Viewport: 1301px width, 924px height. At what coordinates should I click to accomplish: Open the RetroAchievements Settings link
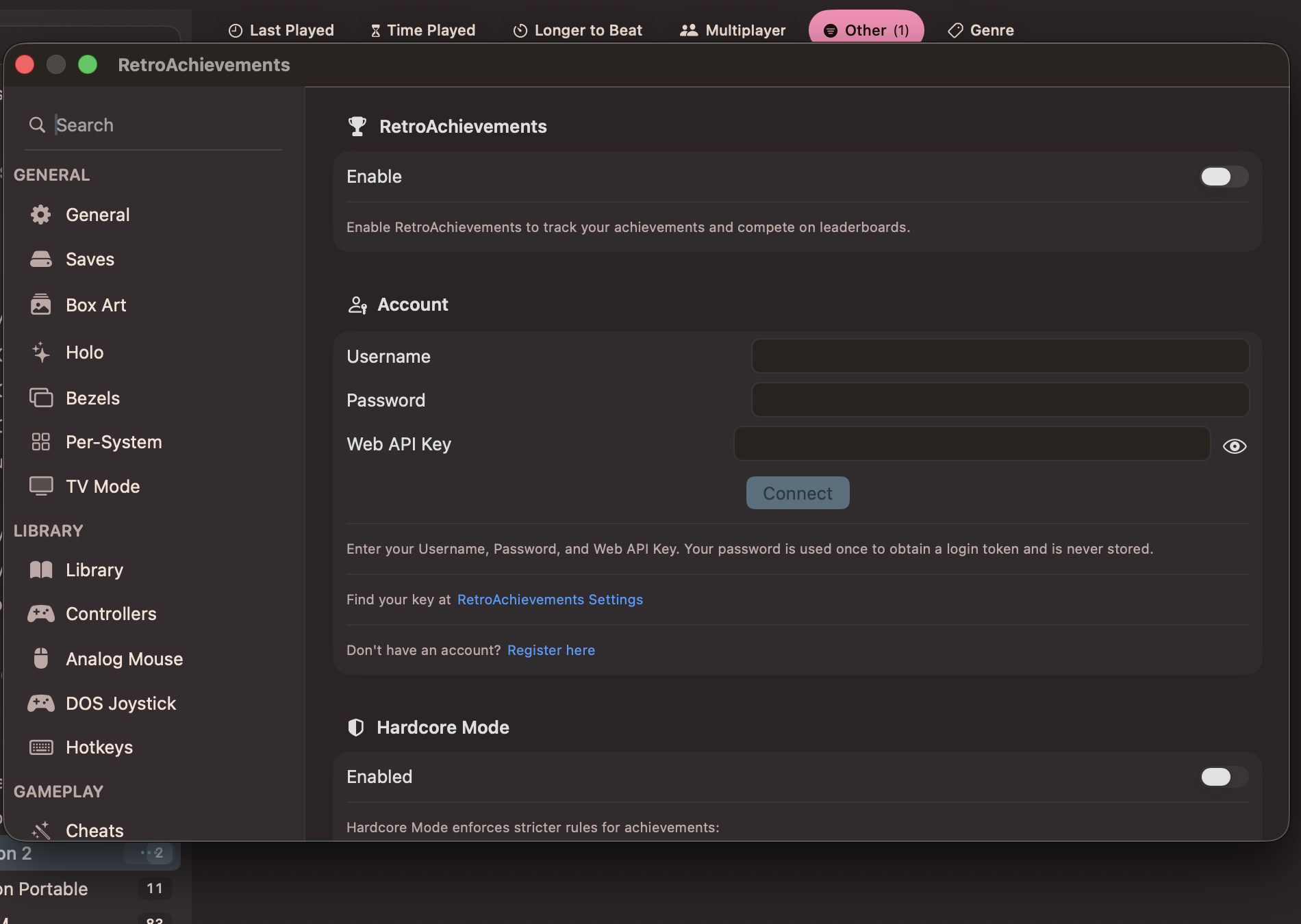point(550,600)
